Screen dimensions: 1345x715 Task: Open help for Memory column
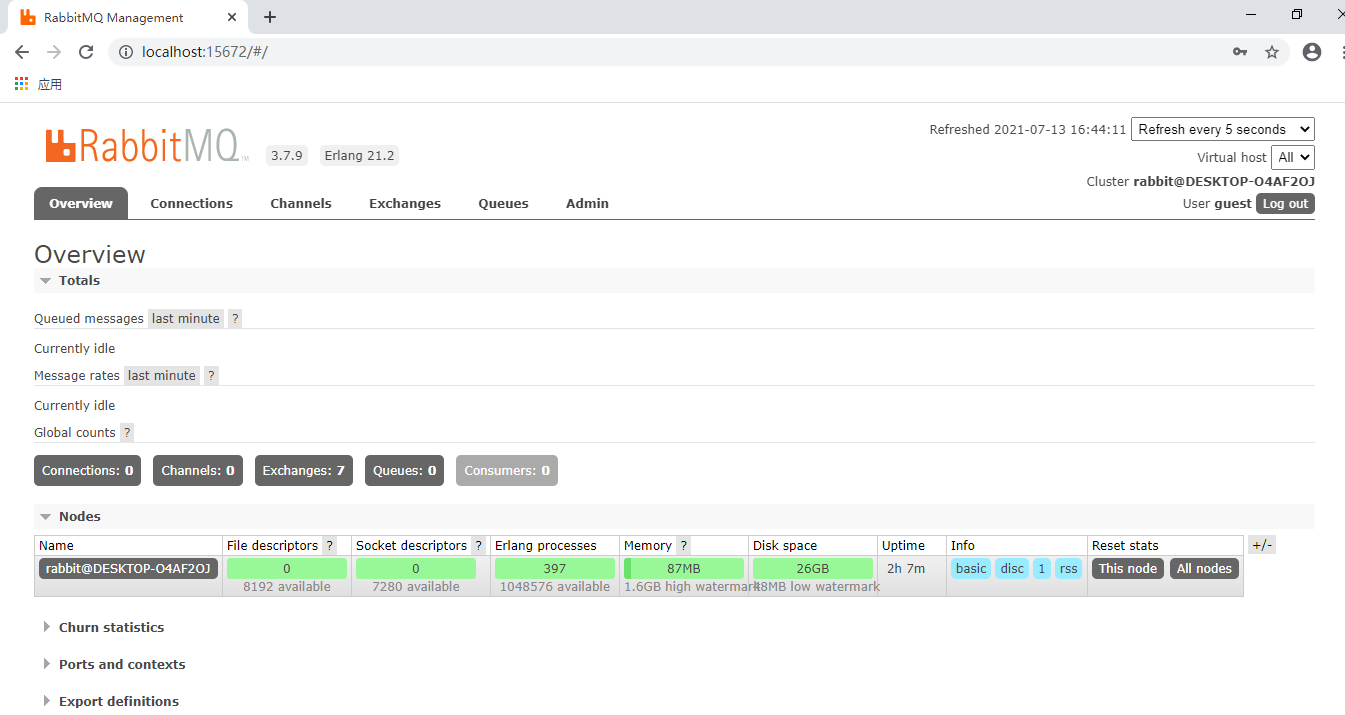(x=683, y=545)
